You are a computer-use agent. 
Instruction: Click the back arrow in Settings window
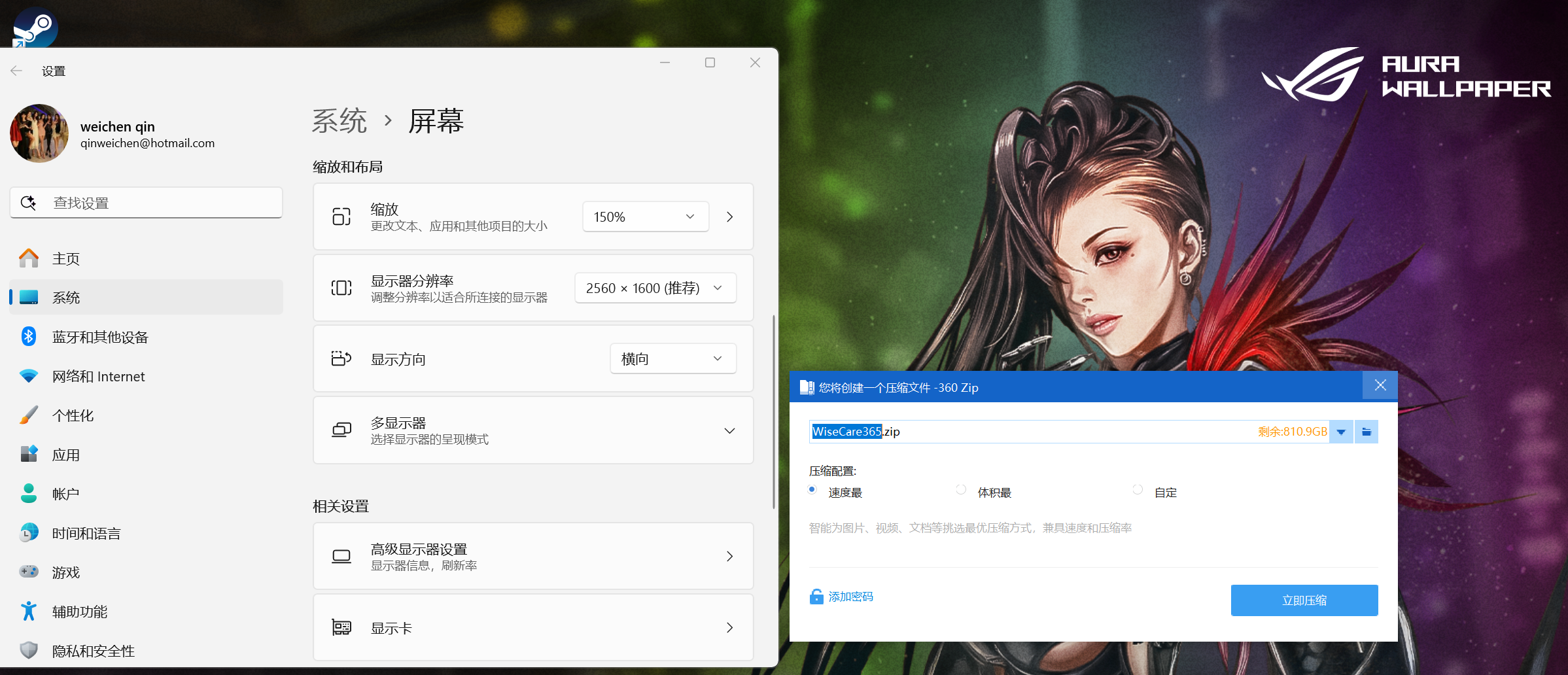(17, 71)
